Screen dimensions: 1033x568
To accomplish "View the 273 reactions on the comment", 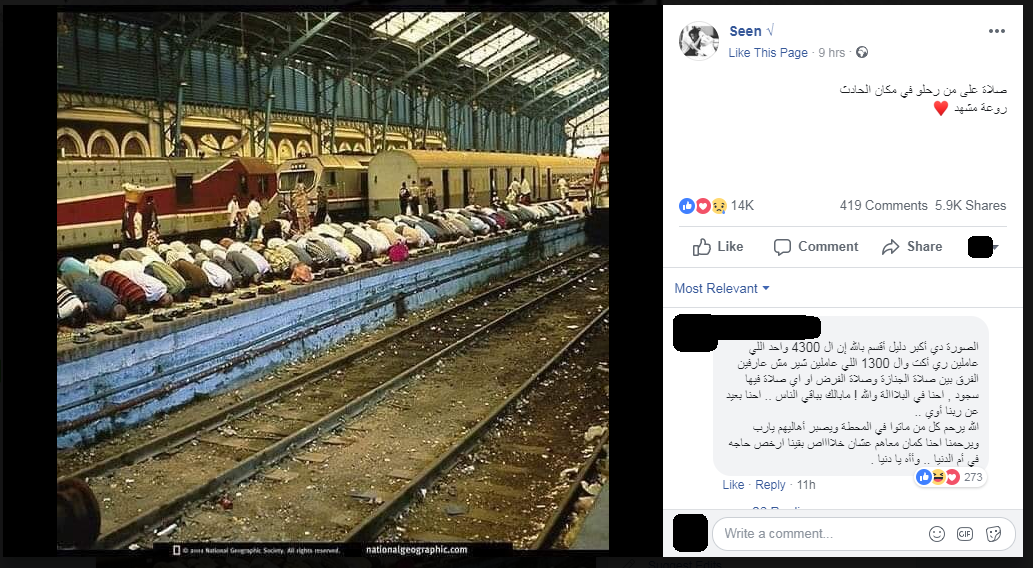I will pos(949,477).
